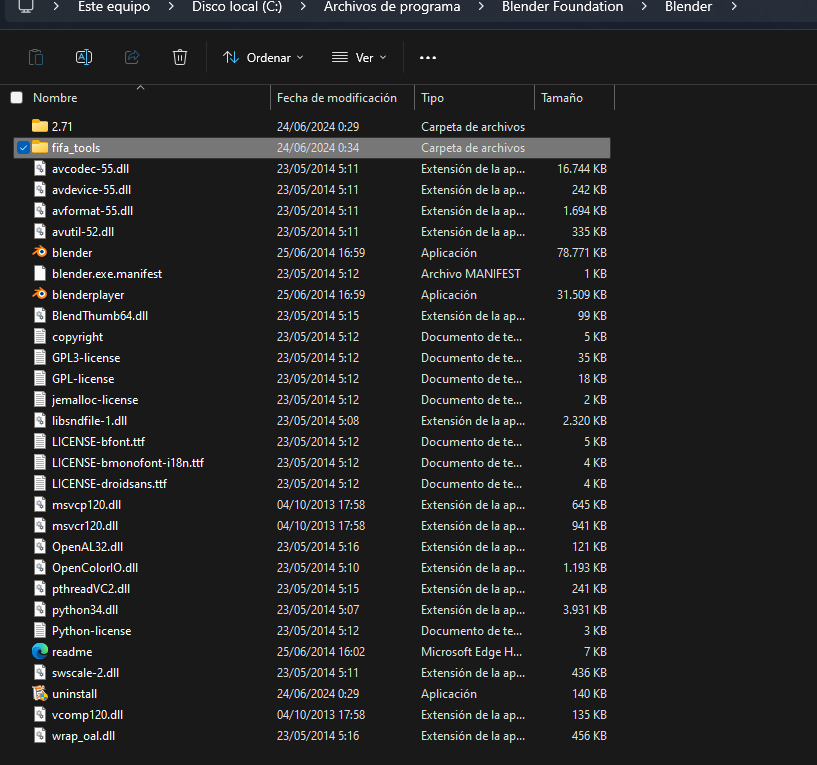
Task: Click the Blender breadcrumb segment
Action: [x=688, y=7]
